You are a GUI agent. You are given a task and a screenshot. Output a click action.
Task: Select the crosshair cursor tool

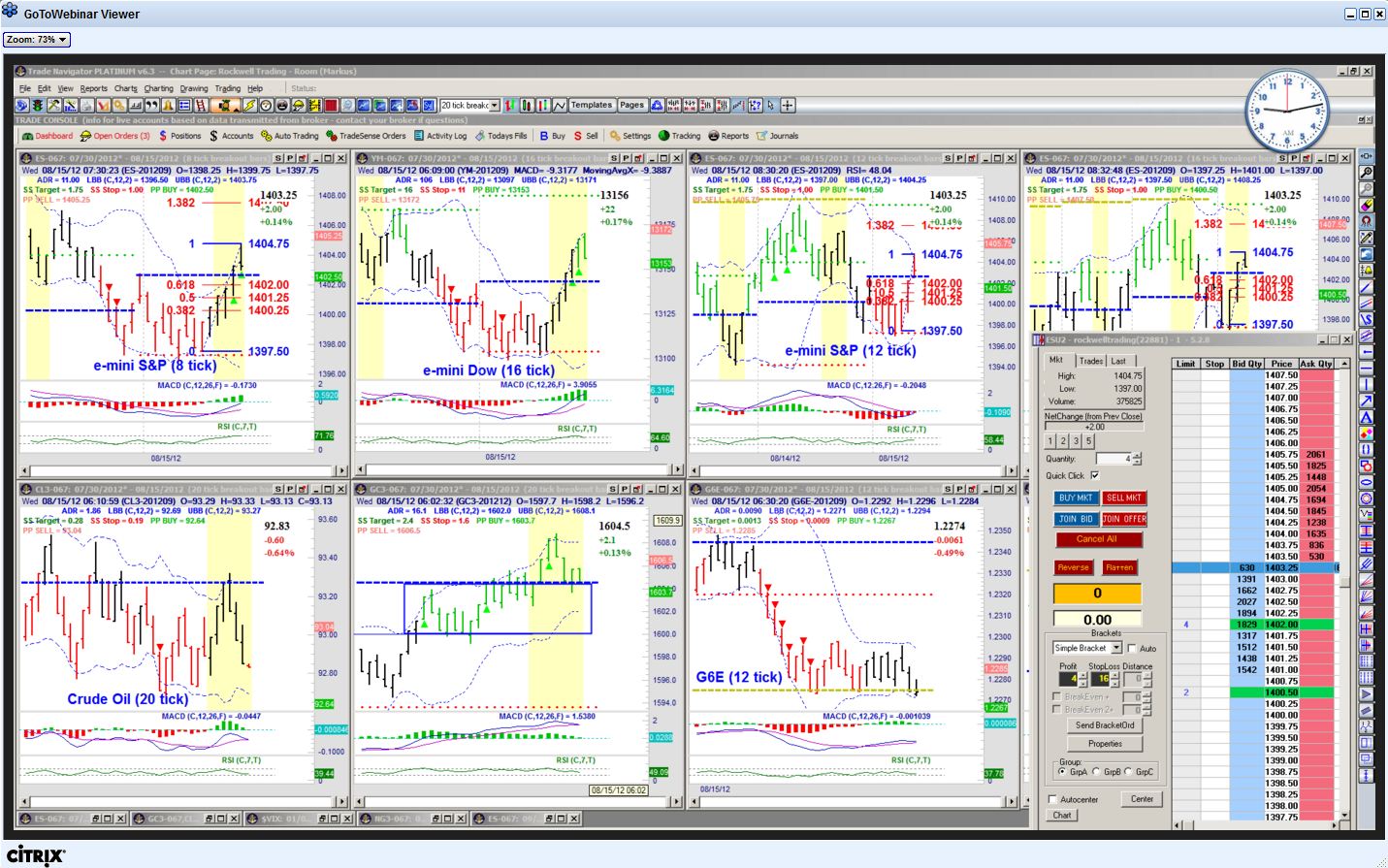[788, 105]
